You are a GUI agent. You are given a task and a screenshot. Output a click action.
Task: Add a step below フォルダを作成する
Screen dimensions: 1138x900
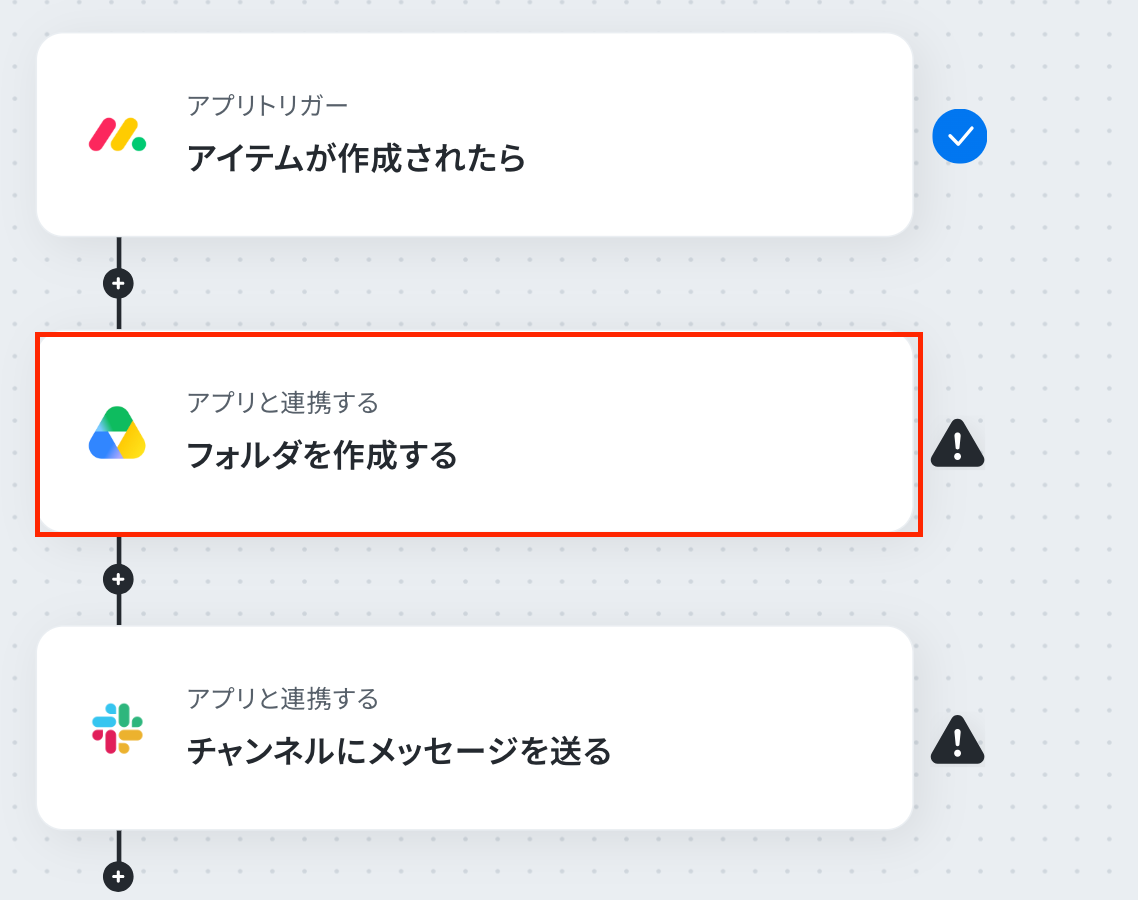click(x=118, y=579)
